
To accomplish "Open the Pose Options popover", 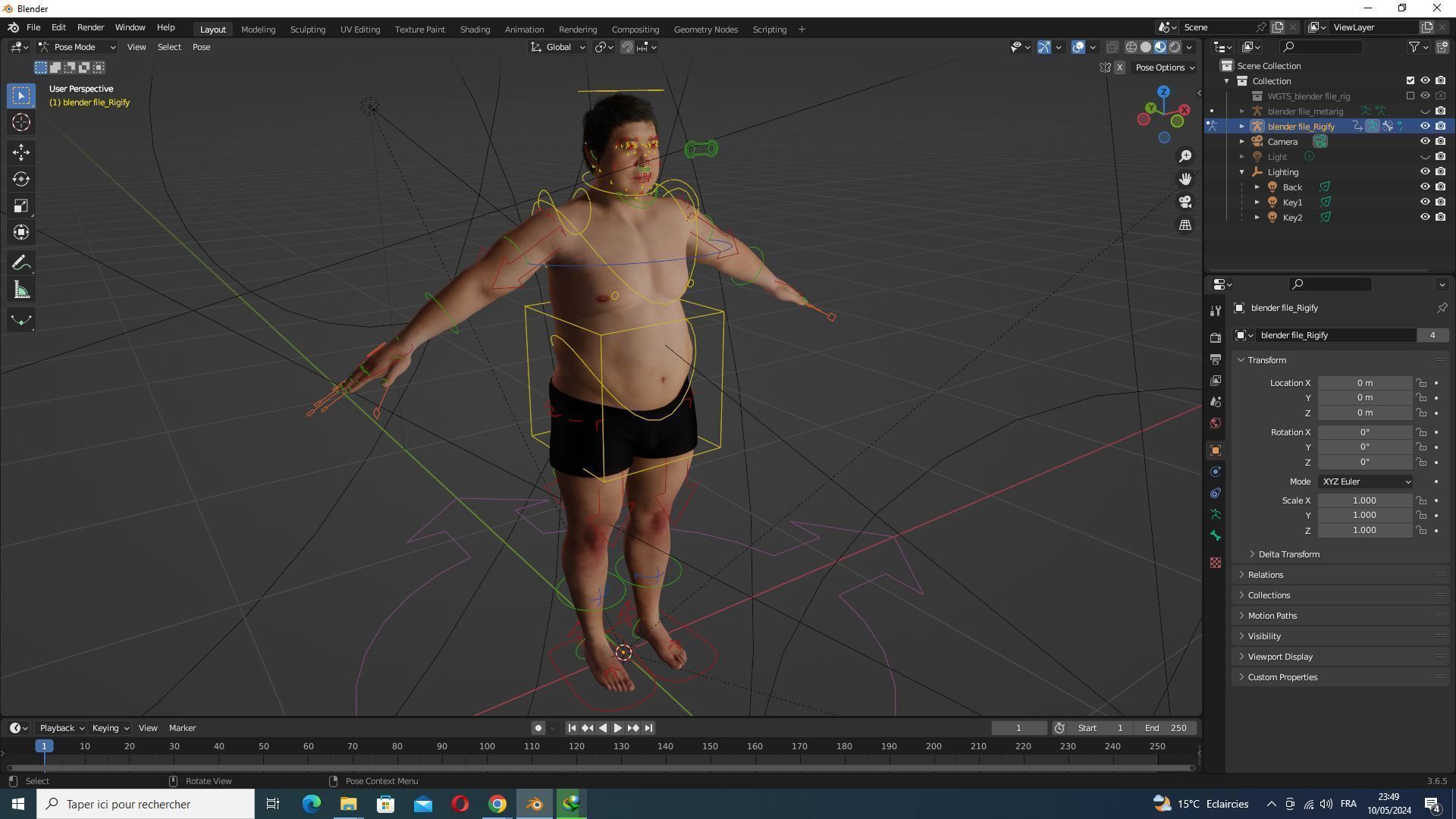I will 1165,67.
